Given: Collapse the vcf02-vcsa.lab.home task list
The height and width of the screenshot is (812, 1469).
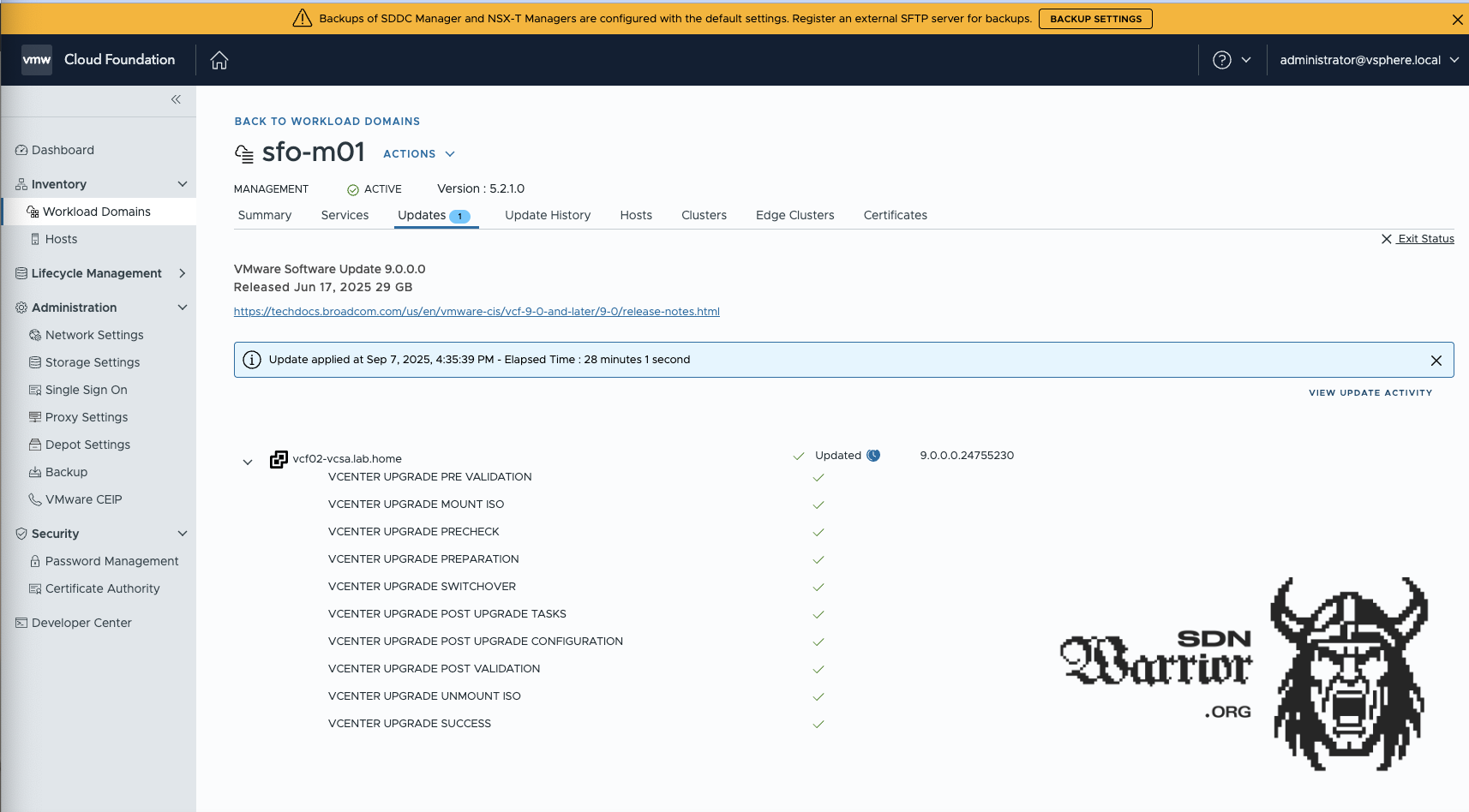Looking at the screenshot, I should pos(247,461).
